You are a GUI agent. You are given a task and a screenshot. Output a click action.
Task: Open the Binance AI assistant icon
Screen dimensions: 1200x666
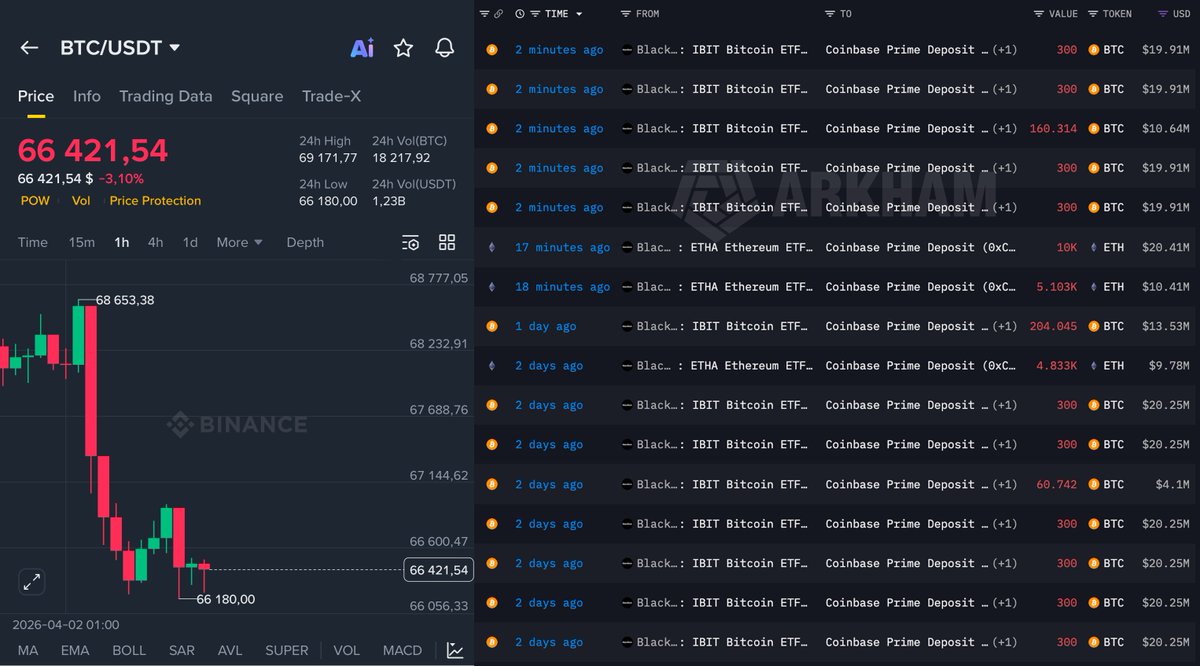362,48
